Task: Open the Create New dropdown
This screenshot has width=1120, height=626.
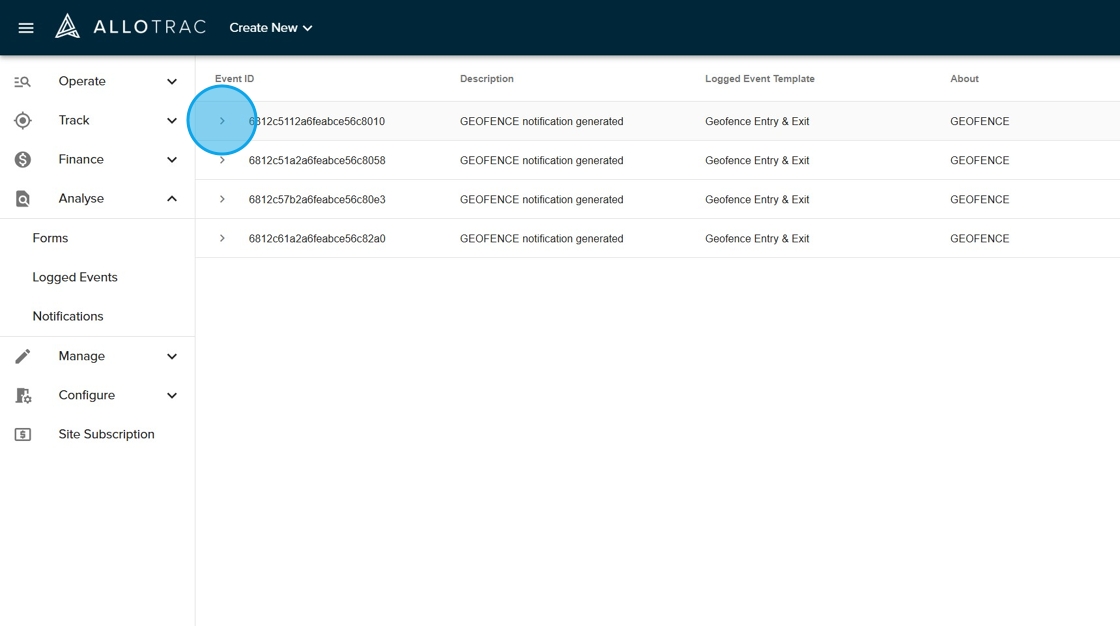Action: coord(271,28)
